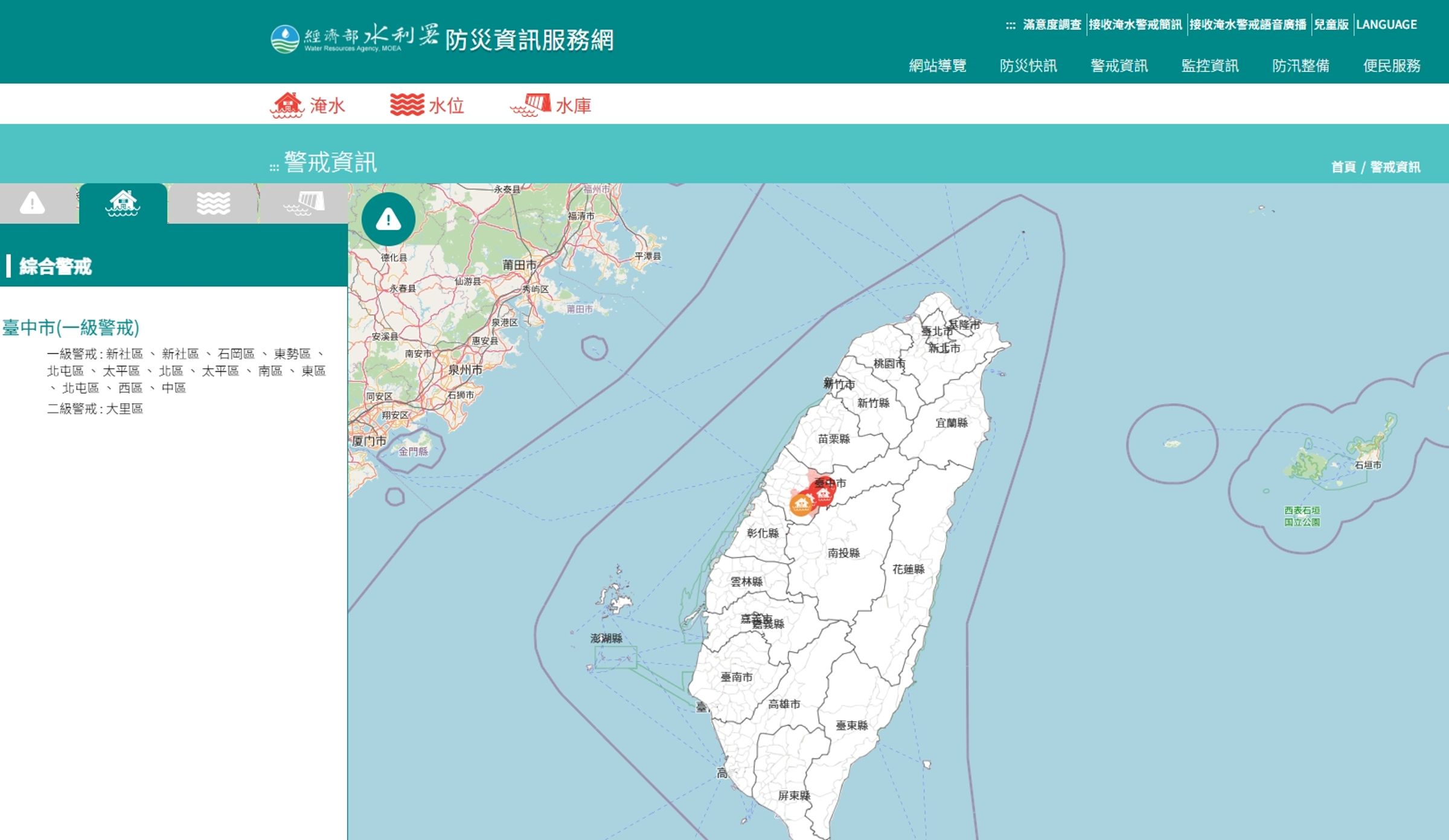Switch to the reservoir dam side tab

(304, 203)
